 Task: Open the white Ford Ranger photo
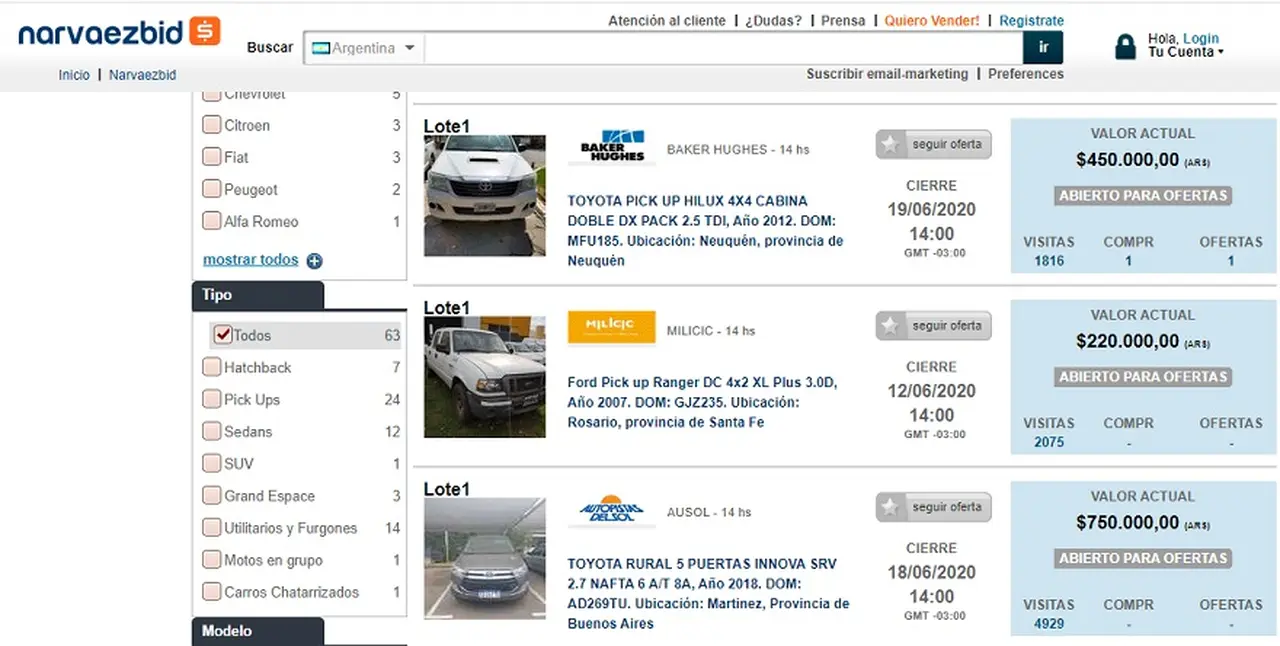pyautogui.click(x=485, y=377)
